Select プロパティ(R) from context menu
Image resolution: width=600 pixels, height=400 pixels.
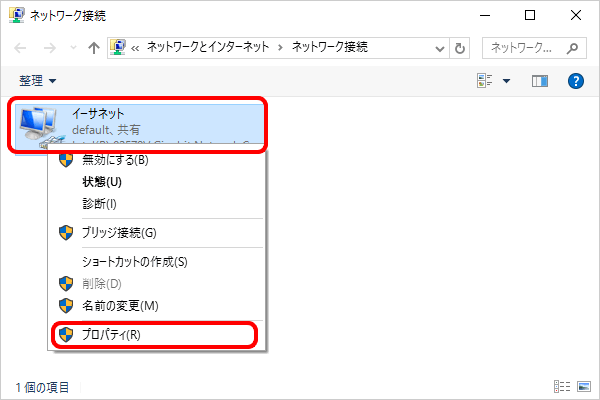click(111, 334)
